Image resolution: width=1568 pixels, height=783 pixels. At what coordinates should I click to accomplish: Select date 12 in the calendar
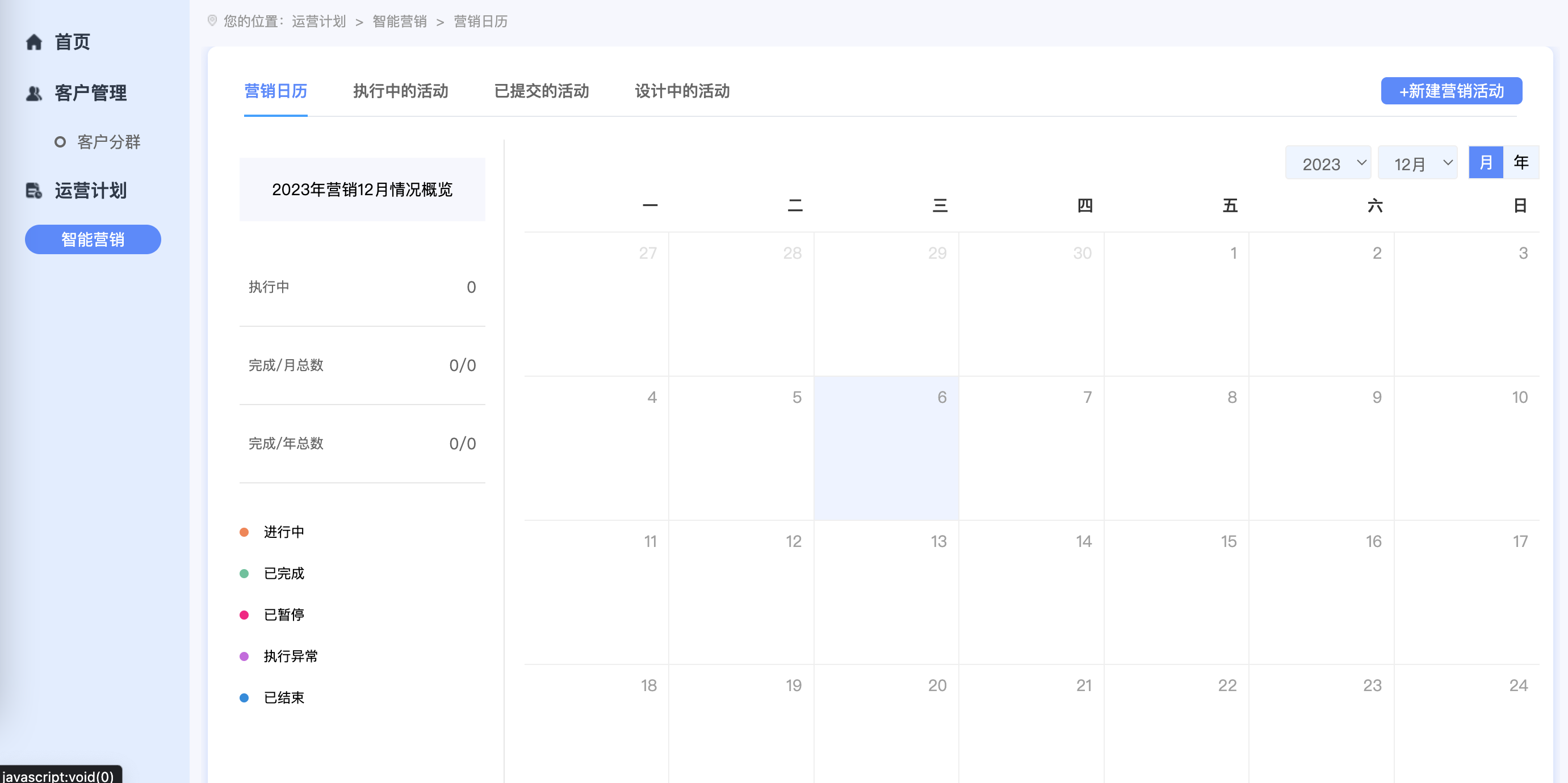coord(741,592)
